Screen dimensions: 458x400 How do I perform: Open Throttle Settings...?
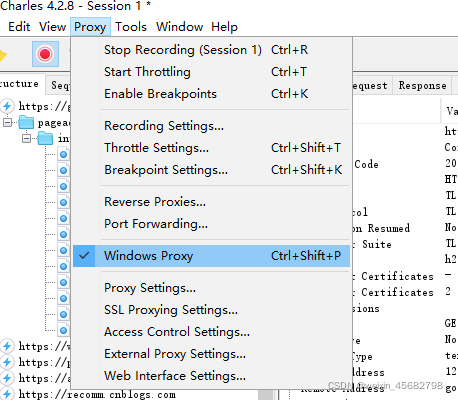211,148
